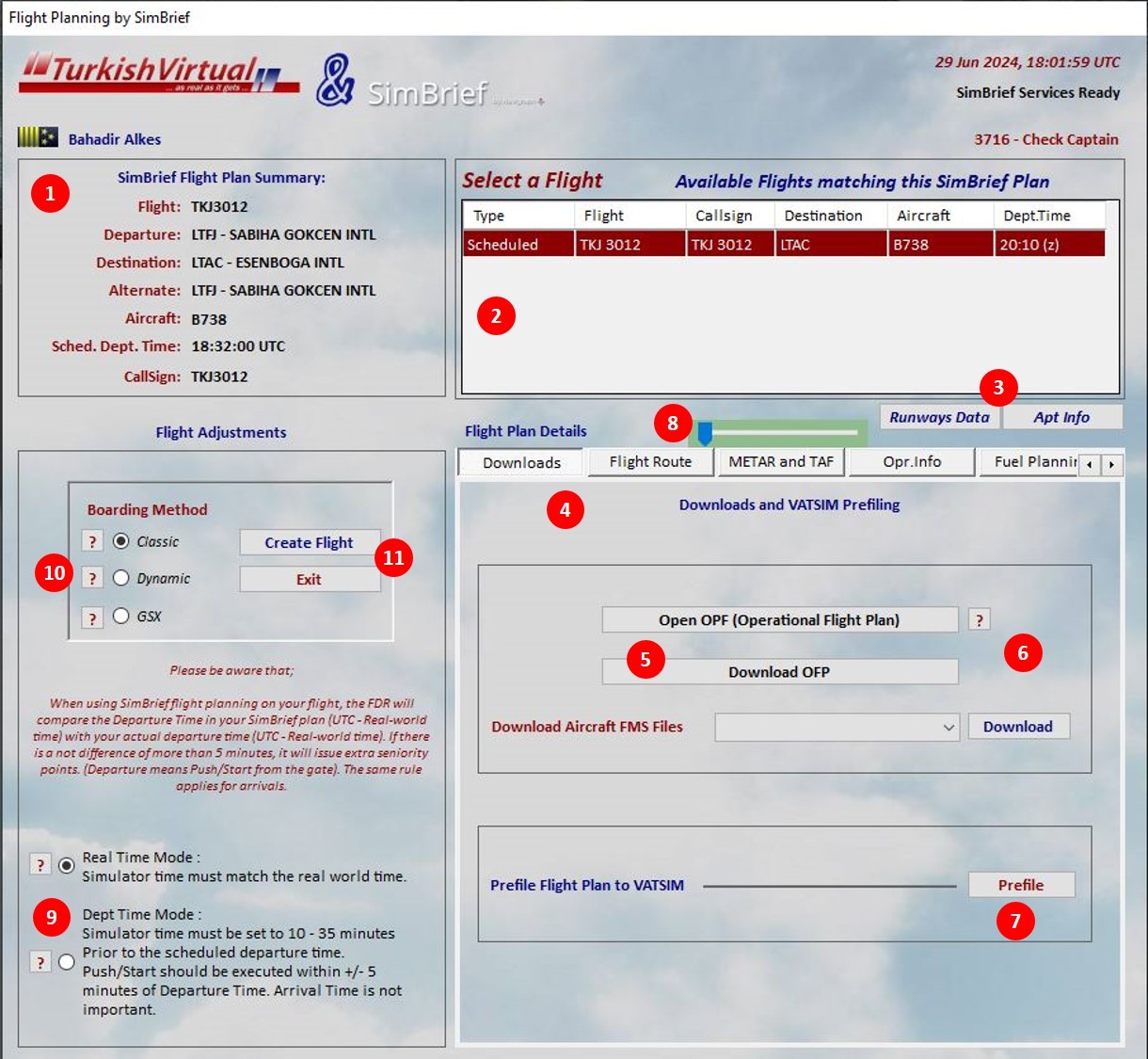This screenshot has width=1148, height=1059.
Task: Click the Departure value LTFJ - SABIHA GOKCEN INTL
Action: click(x=283, y=234)
